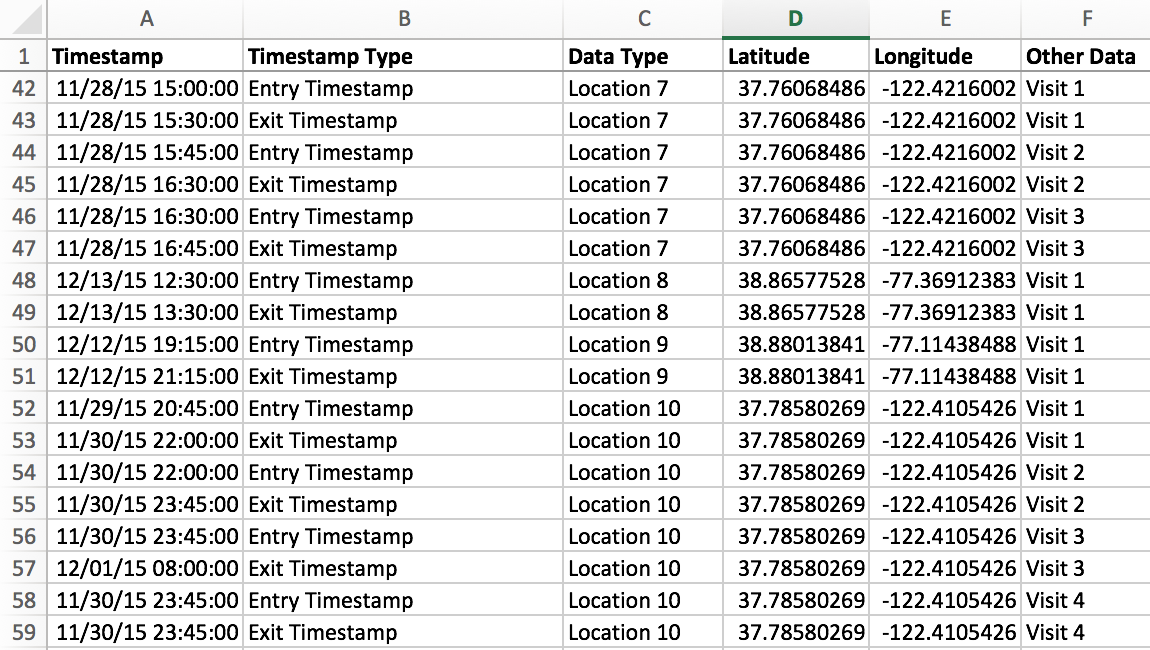Click the Timestamp Type header cell
This screenshot has width=1150, height=650.
[403, 56]
